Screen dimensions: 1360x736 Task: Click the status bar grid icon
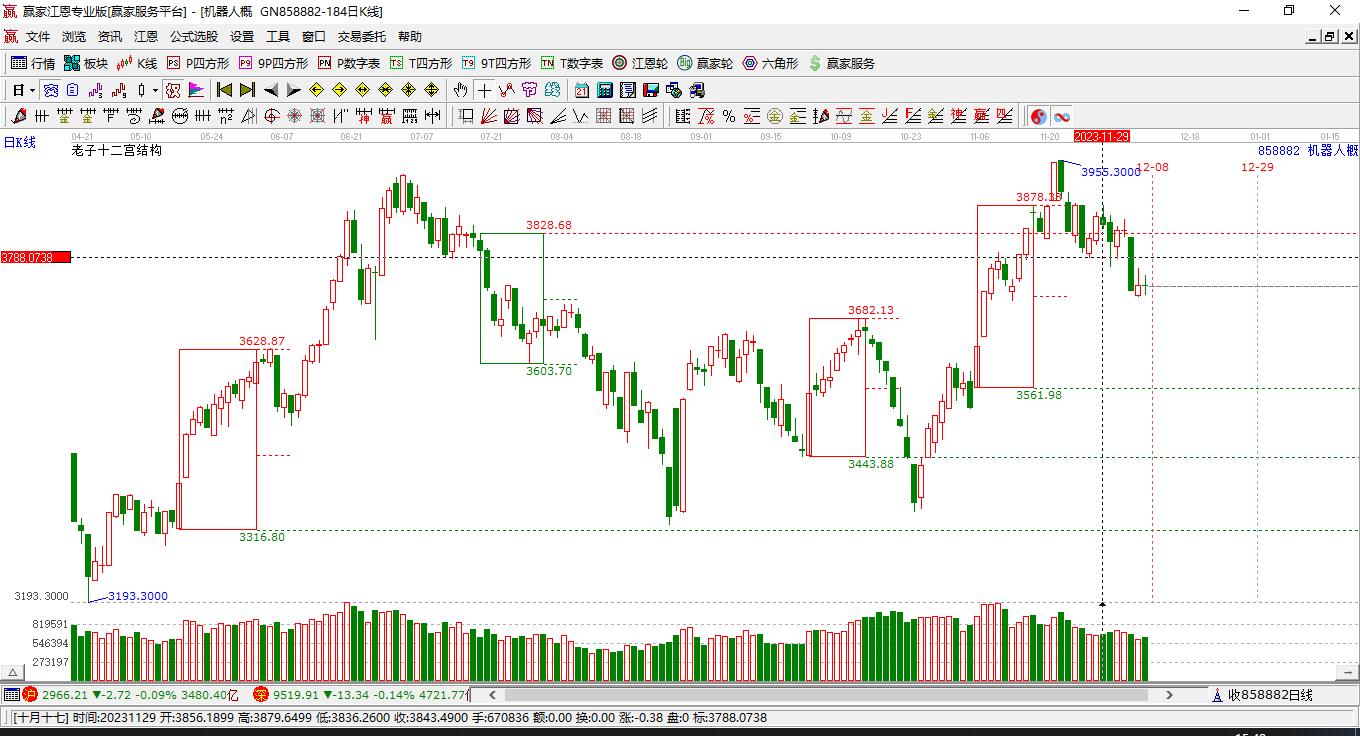pos(11,694)
